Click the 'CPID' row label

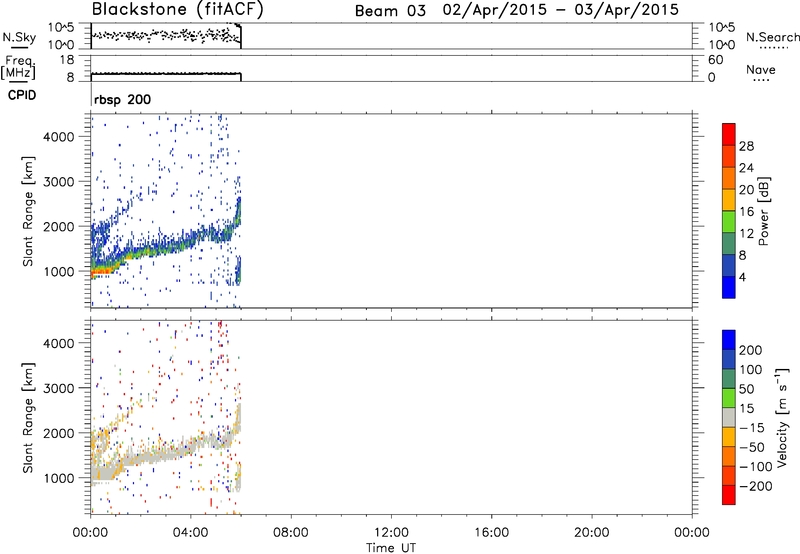[21, 95]
